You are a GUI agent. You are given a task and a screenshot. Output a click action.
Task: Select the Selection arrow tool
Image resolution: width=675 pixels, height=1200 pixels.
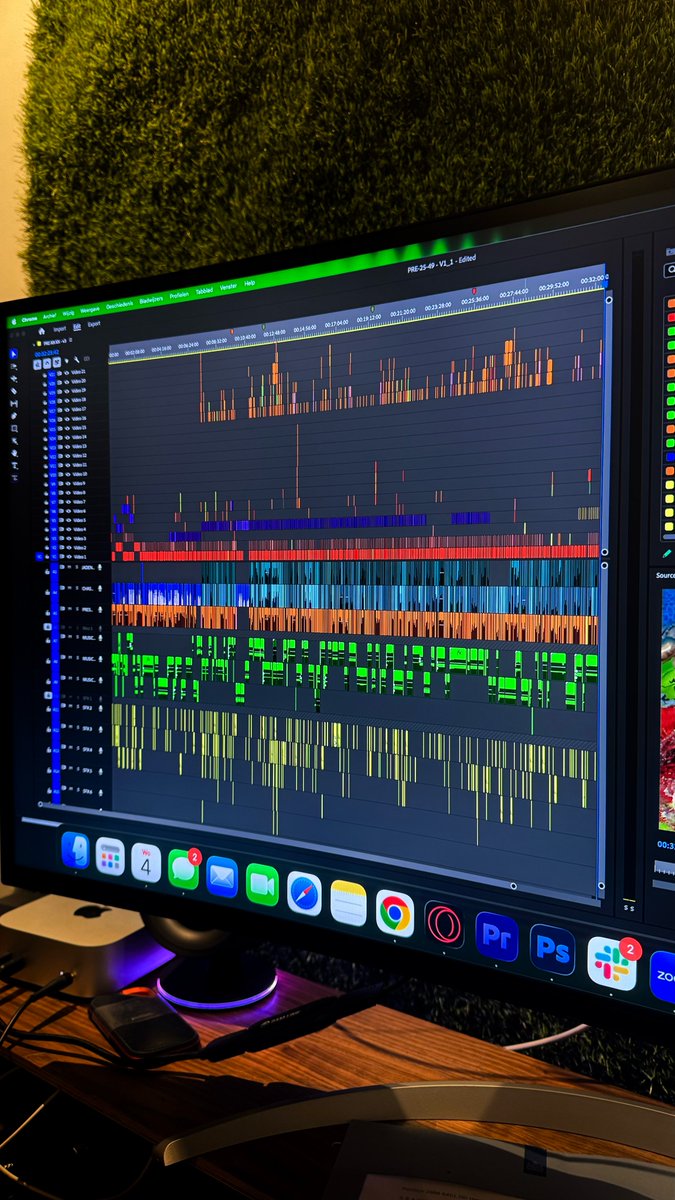tap(14, 354)
